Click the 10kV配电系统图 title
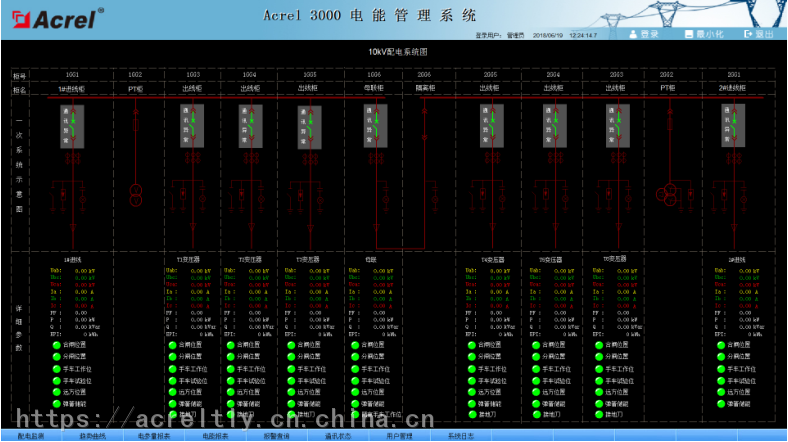Image resolution: width=788 pixels, height=442 pixels. pyautogui.click(x=398, y=52)
